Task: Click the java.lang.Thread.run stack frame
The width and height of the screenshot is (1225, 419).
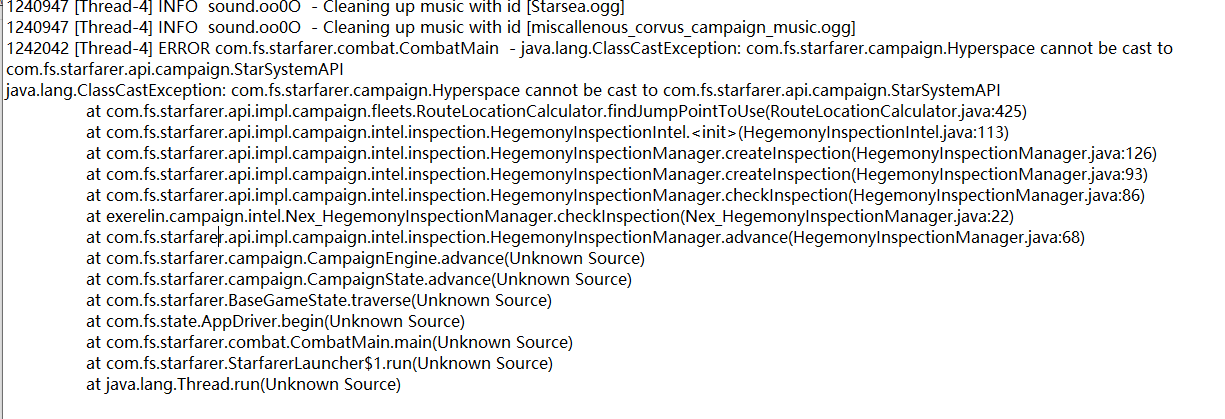Action: (243, 385)
